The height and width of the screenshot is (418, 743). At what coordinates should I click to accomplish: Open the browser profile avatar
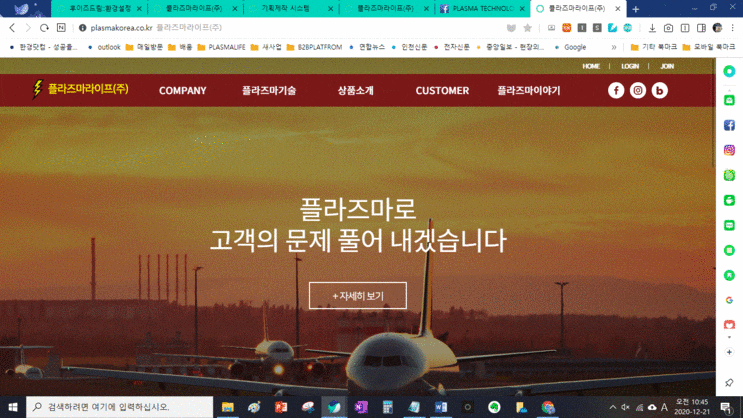(x=717, y=28)
